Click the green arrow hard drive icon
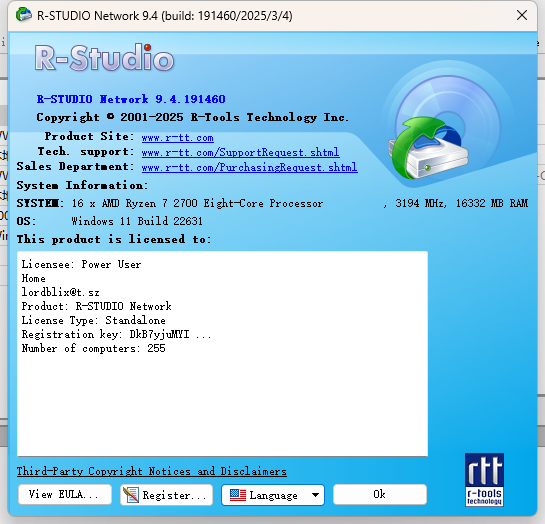The height and width of the screenshot is (524, 545). click(x=428, y=148)
